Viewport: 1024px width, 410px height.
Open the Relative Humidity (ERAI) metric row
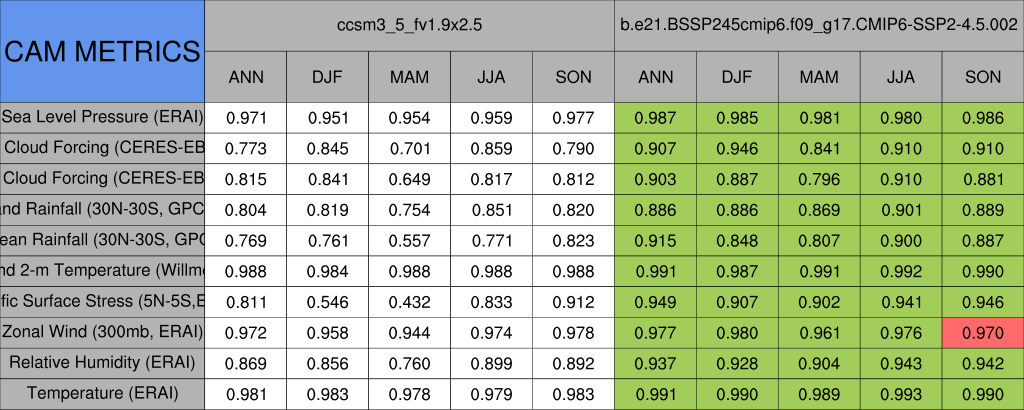click(x=102, y=362)
